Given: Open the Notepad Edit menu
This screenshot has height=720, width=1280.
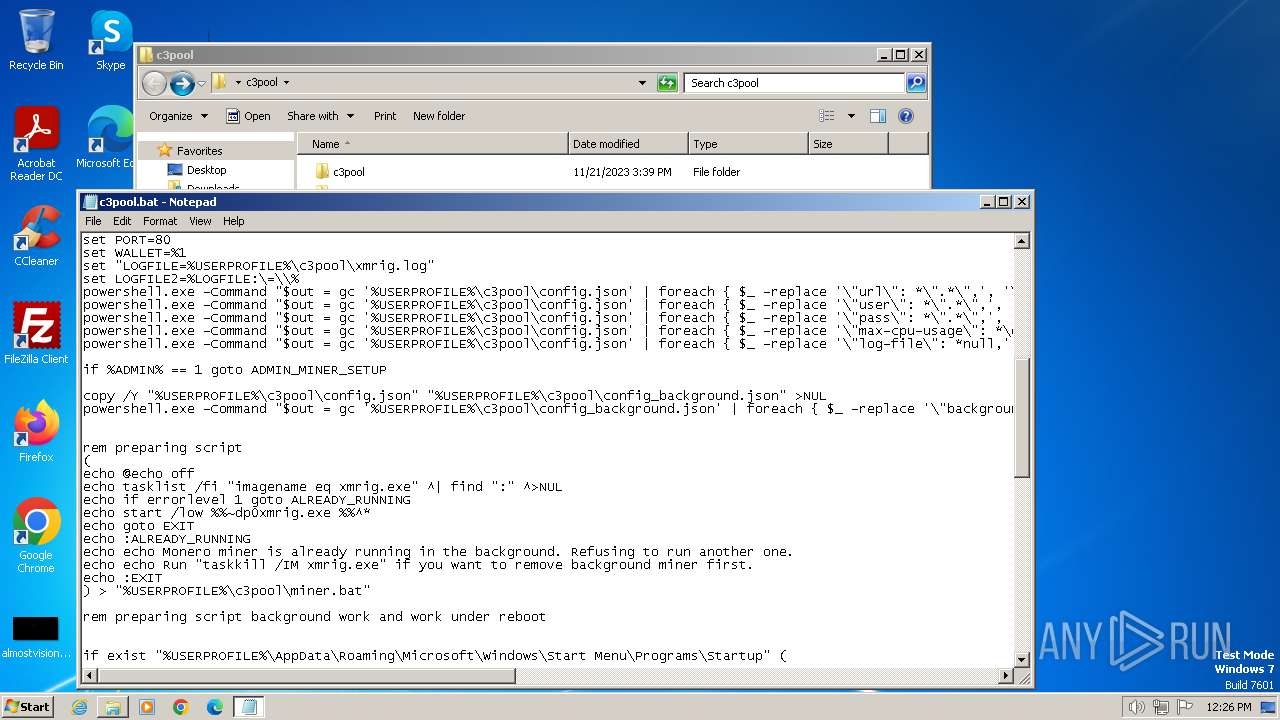Looking at the screenshot, I should click(122, 221).
